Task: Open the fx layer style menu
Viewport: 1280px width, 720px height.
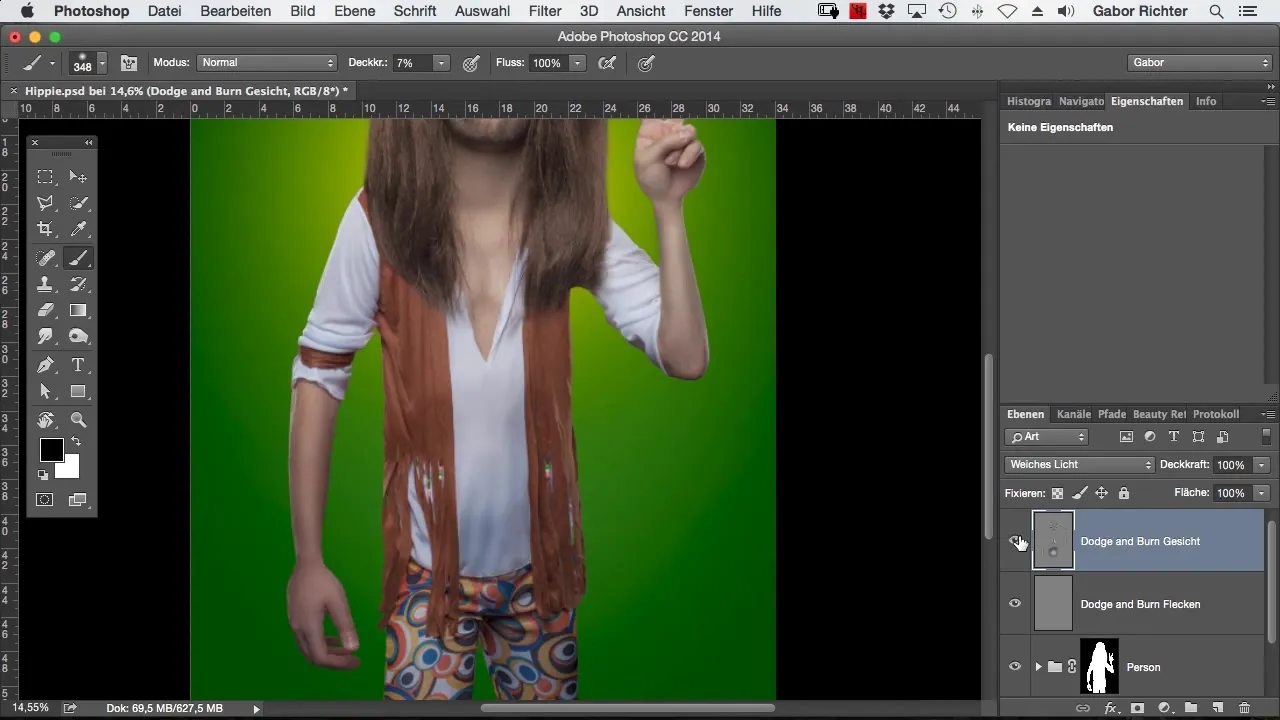Action: tap(1110, 708)
